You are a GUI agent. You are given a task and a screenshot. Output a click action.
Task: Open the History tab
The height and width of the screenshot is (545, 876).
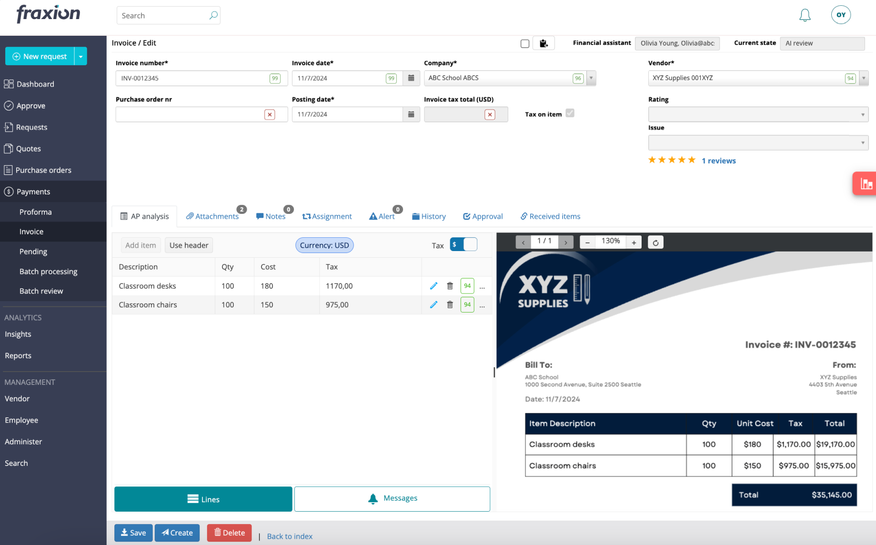[429, 216]
